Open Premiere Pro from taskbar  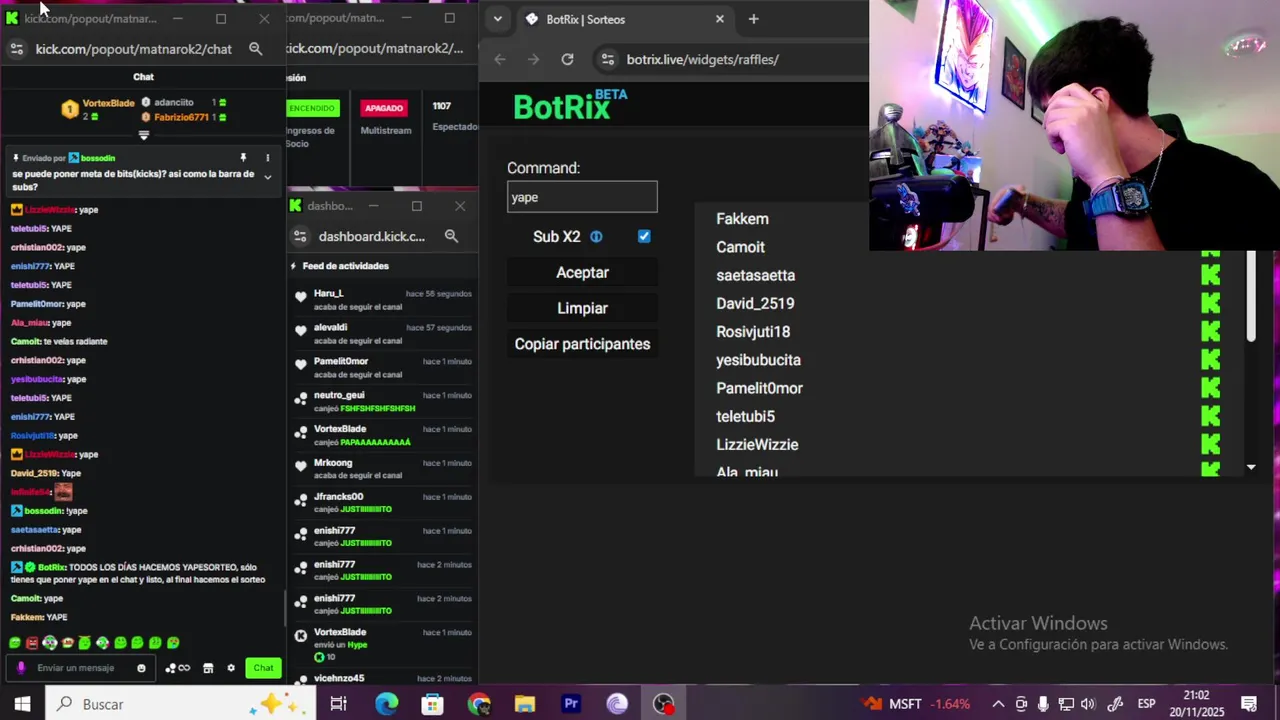[x=571, y=704]
